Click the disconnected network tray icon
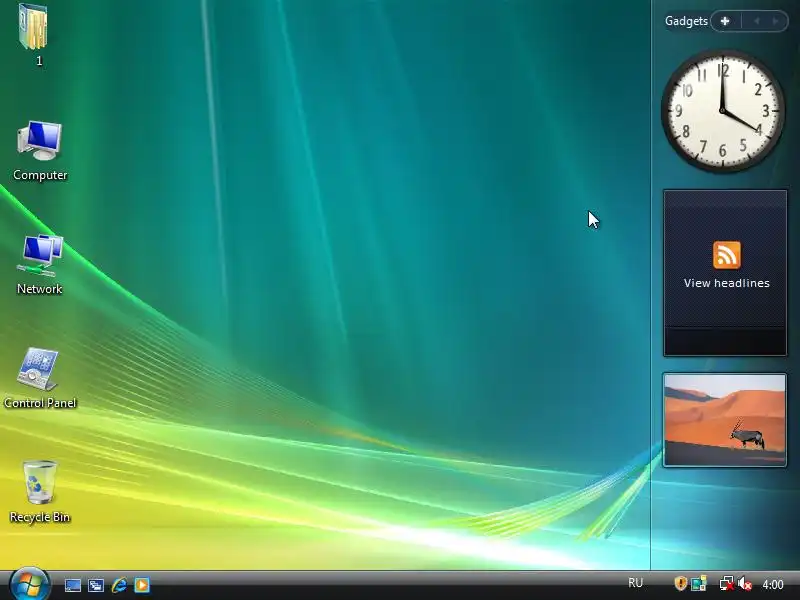Viewport: 800px width, 600px height. pos(726,583)
